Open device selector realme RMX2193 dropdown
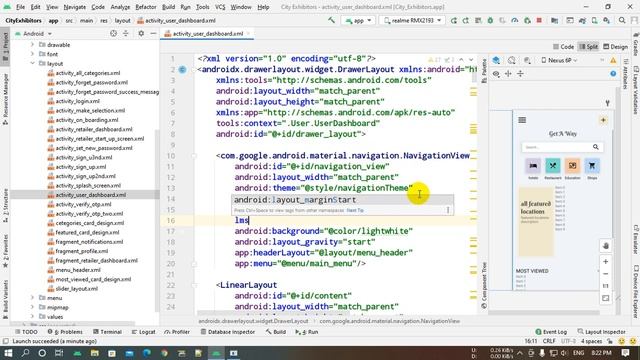 [413, 20]
